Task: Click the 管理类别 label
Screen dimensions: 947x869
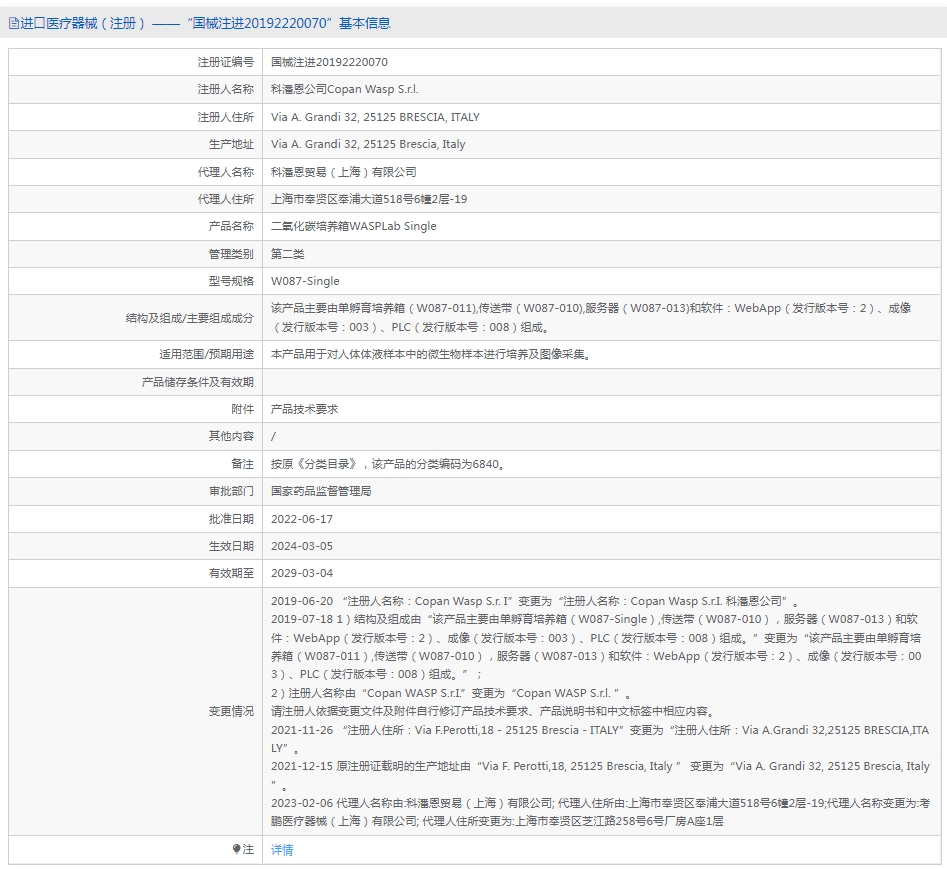Action: [x=231, y=254]
